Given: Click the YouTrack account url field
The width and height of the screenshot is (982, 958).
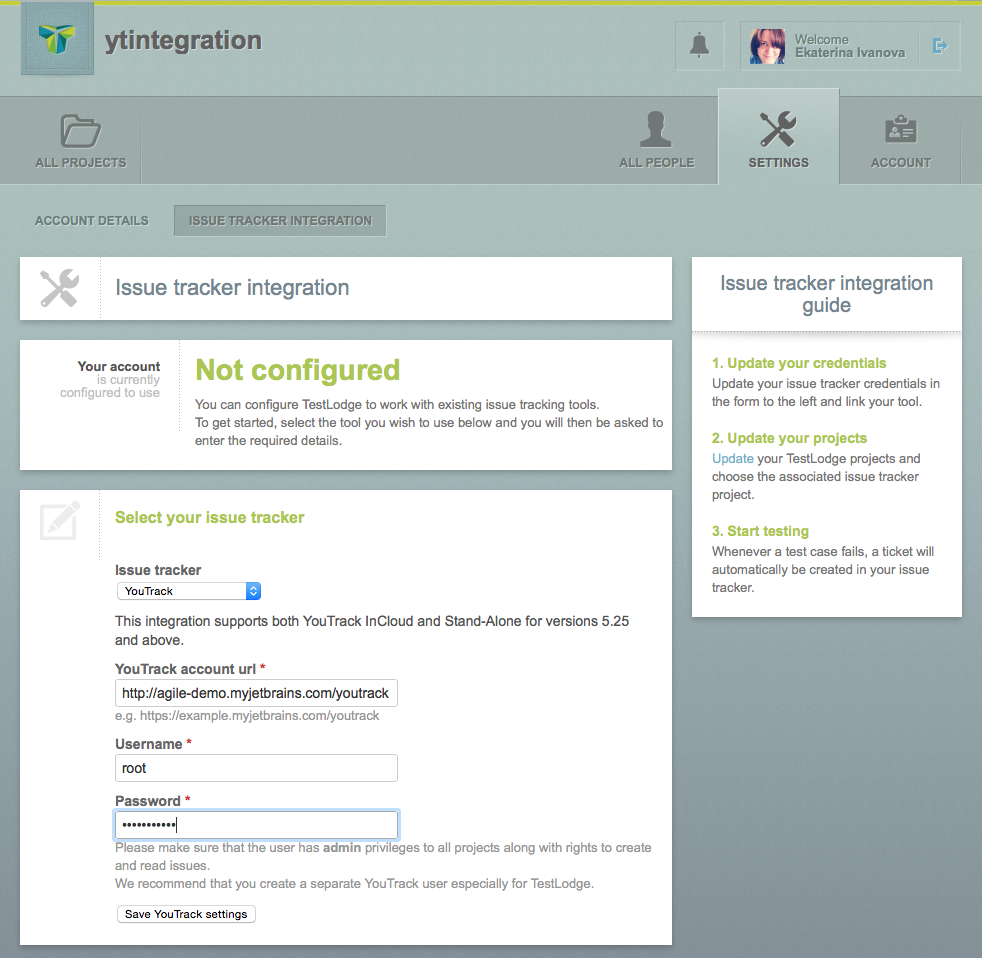Looking at the screenshot, I should pos(256,693).
